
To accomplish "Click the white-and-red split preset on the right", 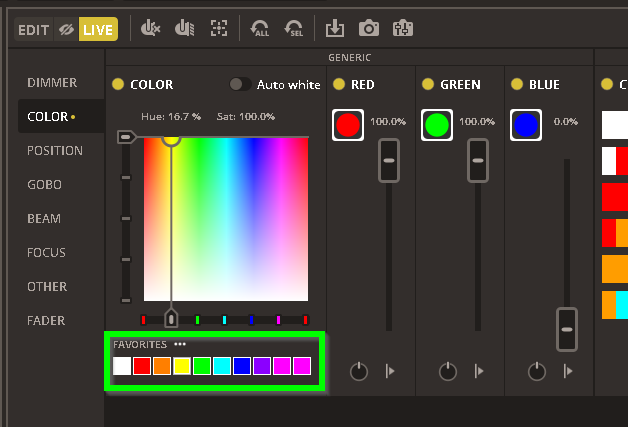I will pyautogui.click(x=615, y=161).
